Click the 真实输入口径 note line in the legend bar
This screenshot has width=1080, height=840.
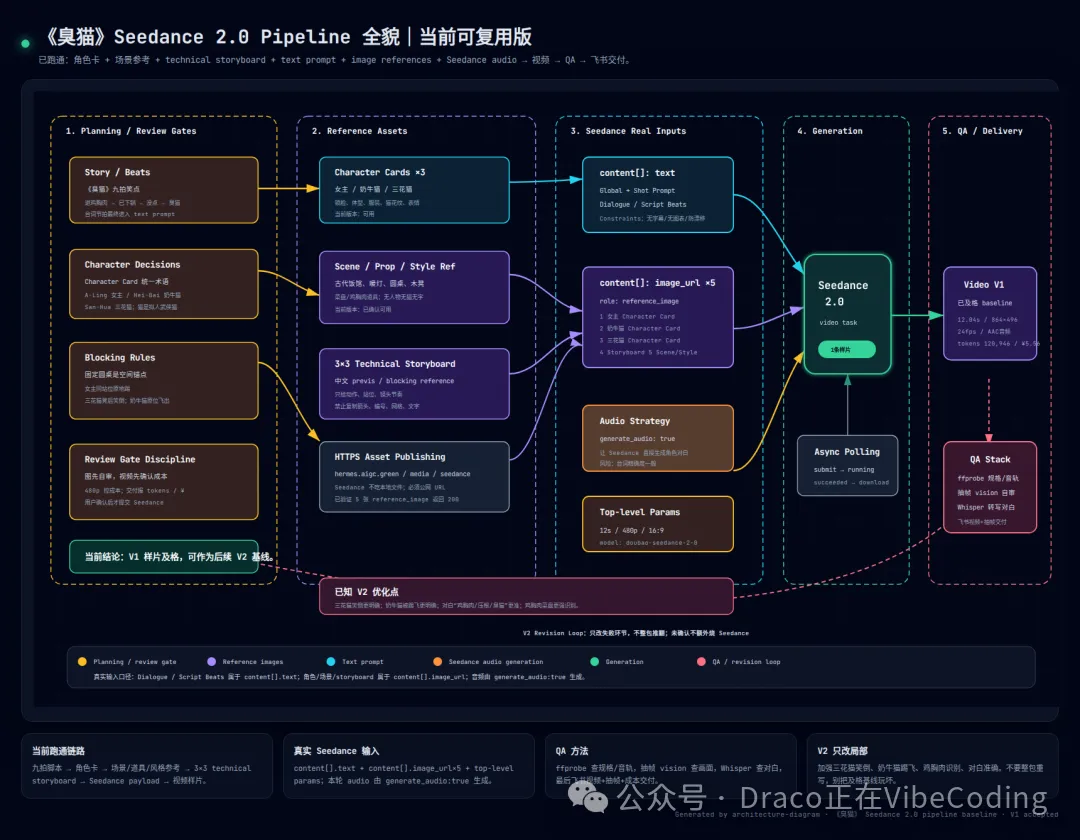(340, 677)
